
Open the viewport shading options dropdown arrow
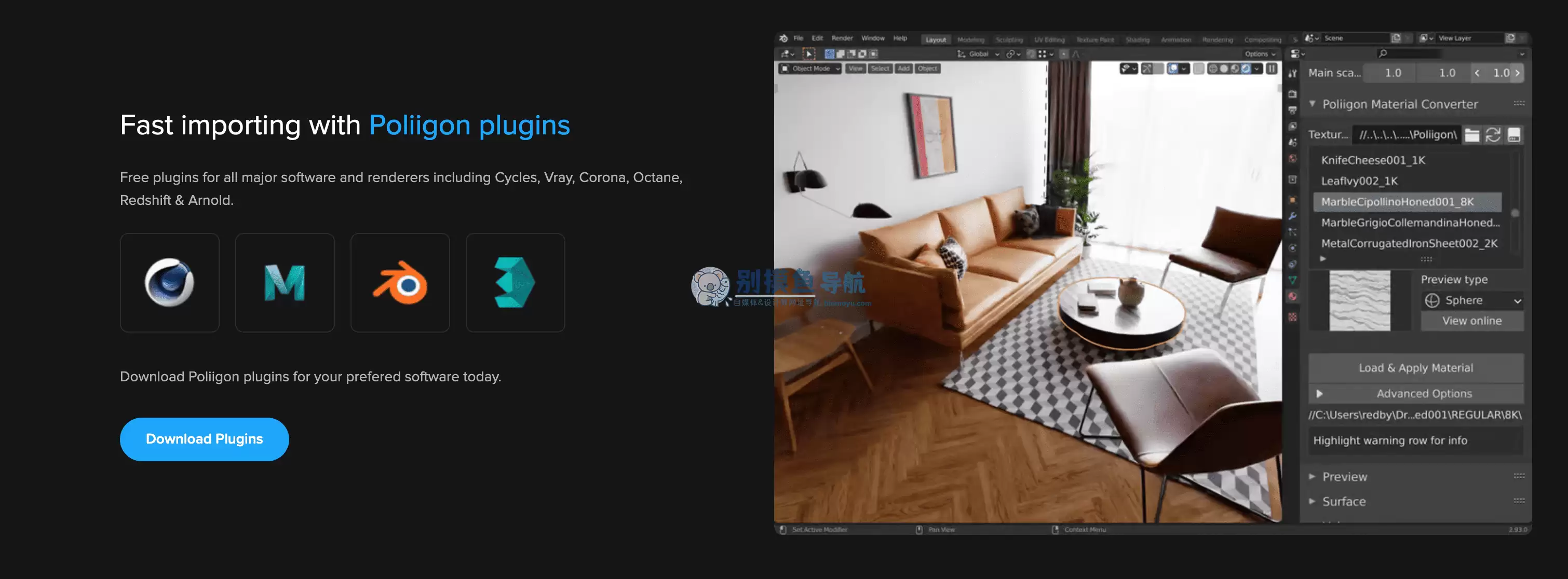[1257, 68]
